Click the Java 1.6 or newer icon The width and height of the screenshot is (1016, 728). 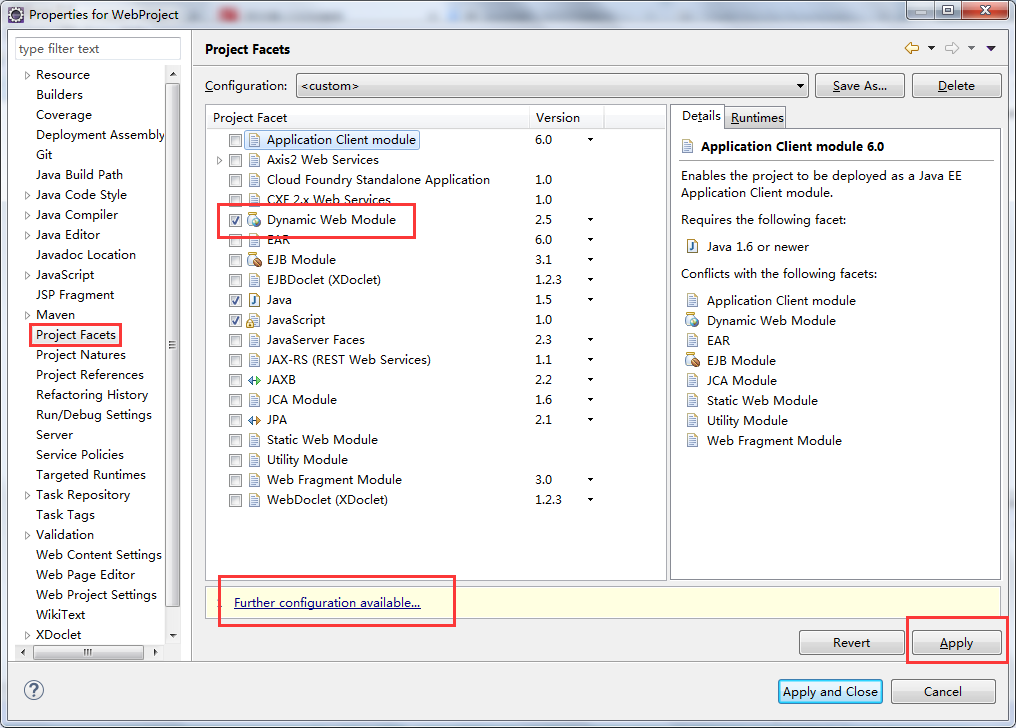pos(692,246)
